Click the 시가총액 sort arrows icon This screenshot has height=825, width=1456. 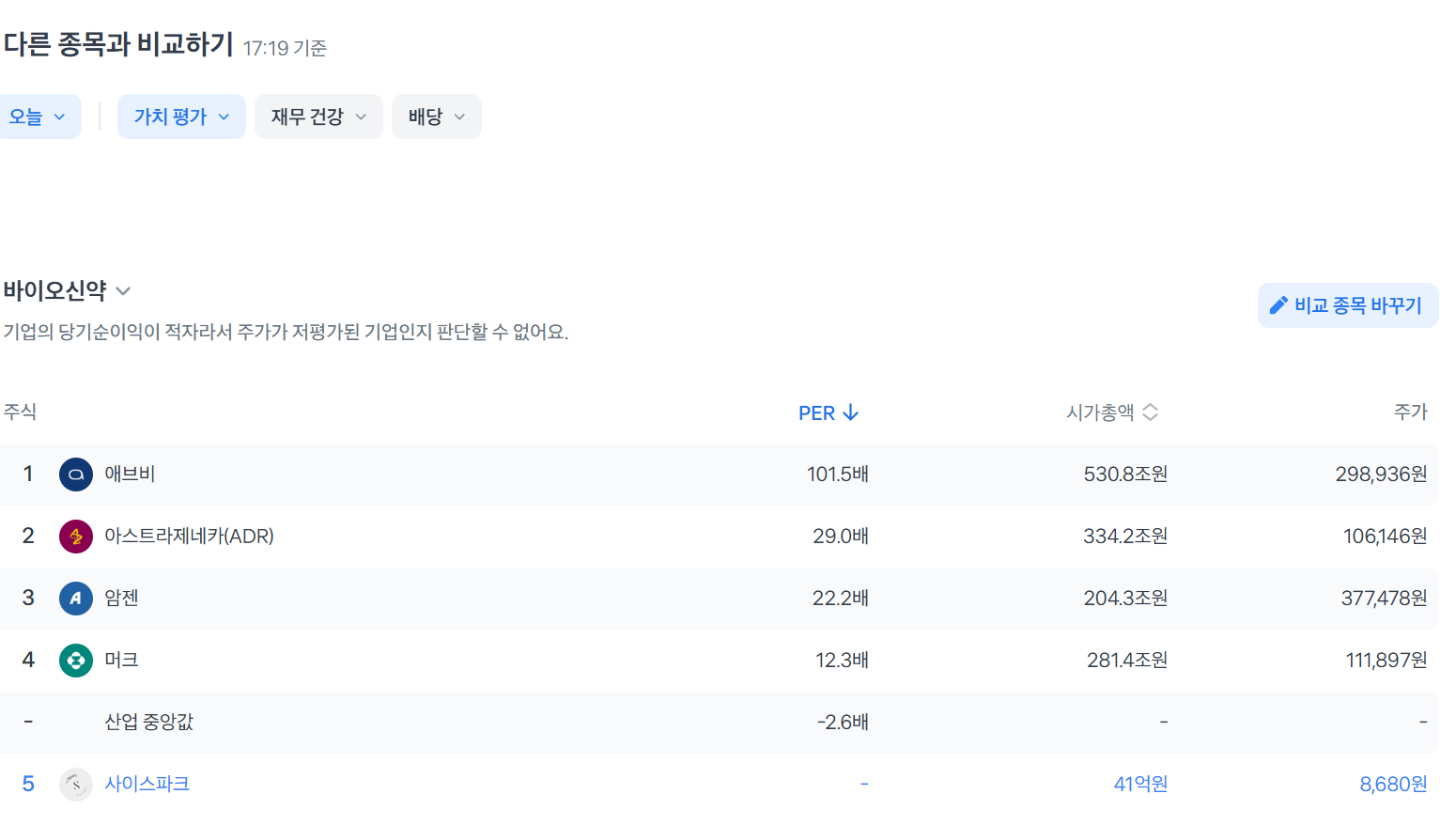[x=1150, y=412]
